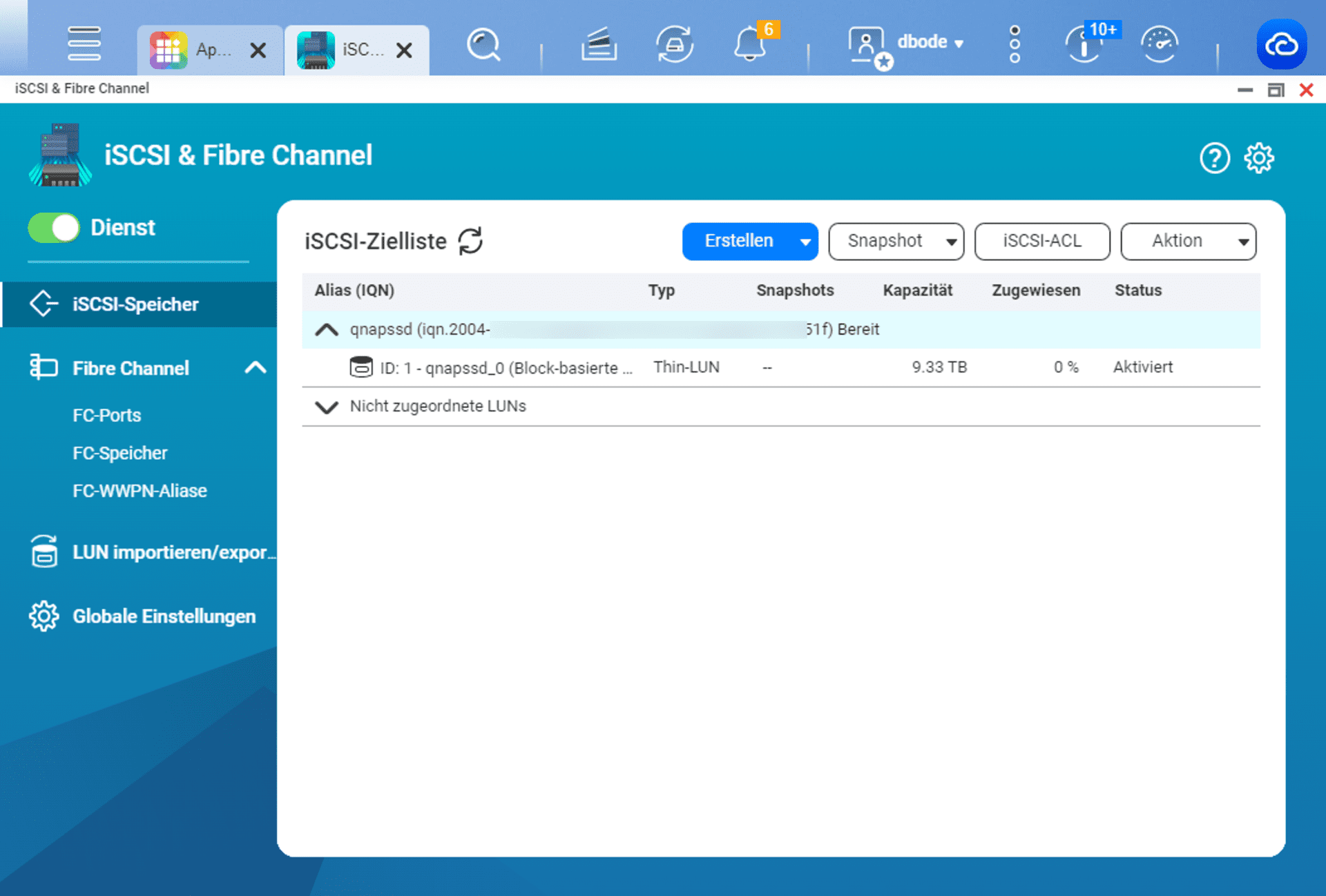
Task: Click the 9.33 TB capacity cell
Action: coord(939,367)
